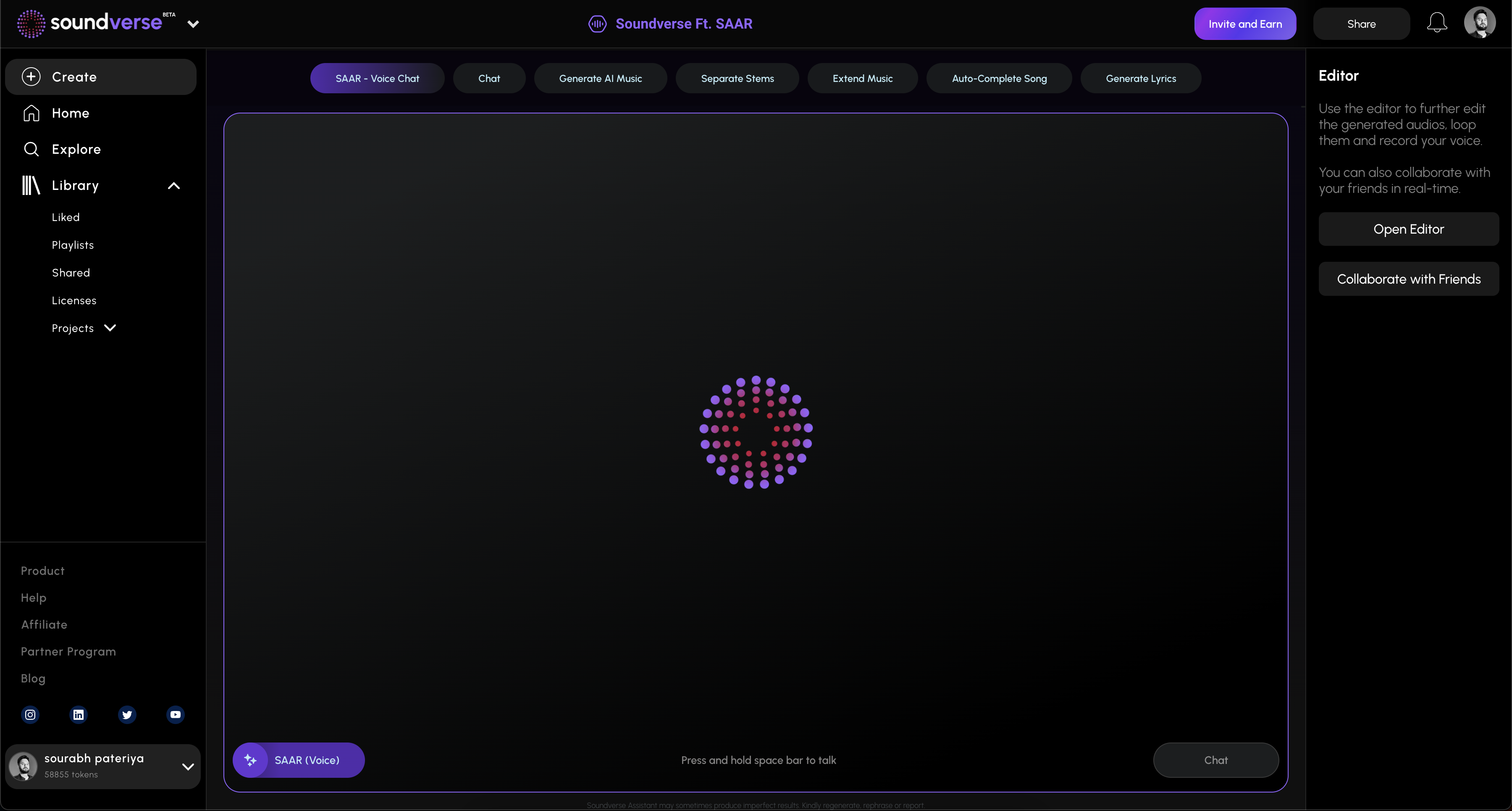Expand sourabh pateriya account menu
The image size is (1512, 811).
point(188,766)
